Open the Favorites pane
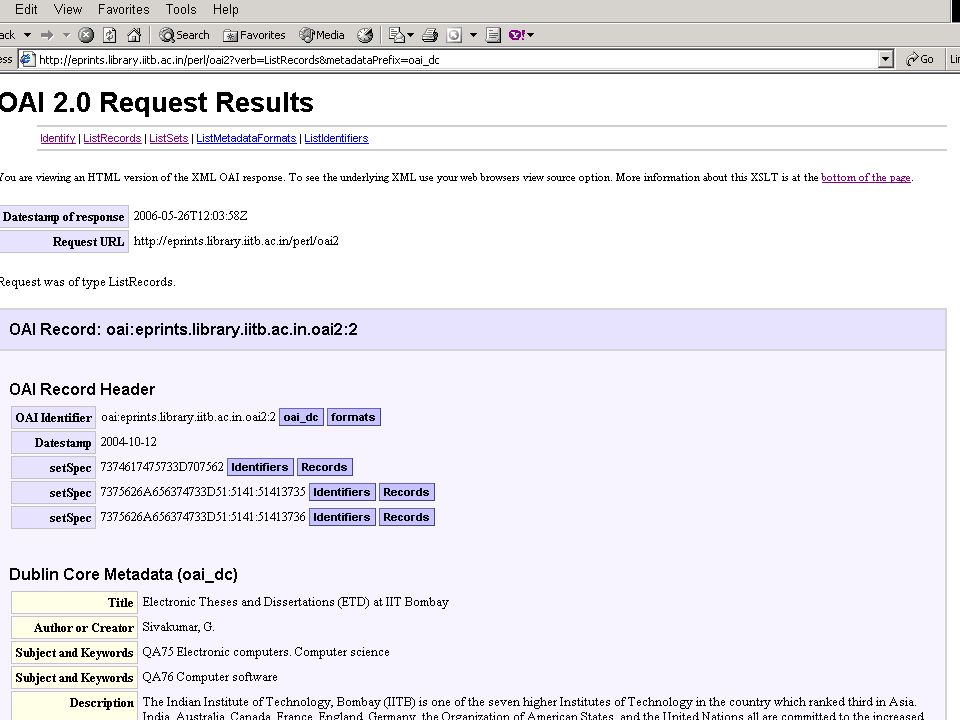 coord(254,35)
